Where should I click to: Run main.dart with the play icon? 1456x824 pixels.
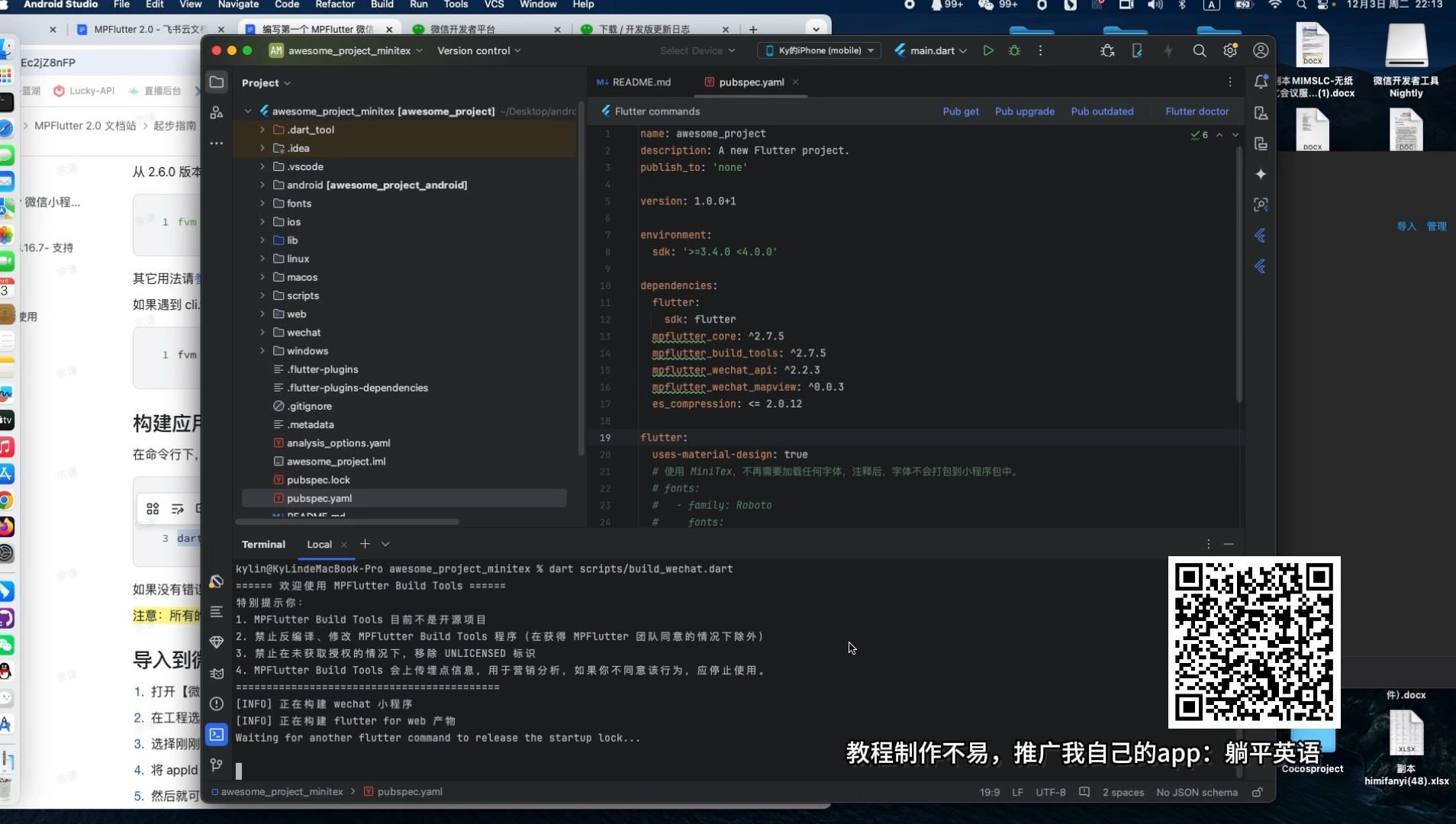point(988,50)
